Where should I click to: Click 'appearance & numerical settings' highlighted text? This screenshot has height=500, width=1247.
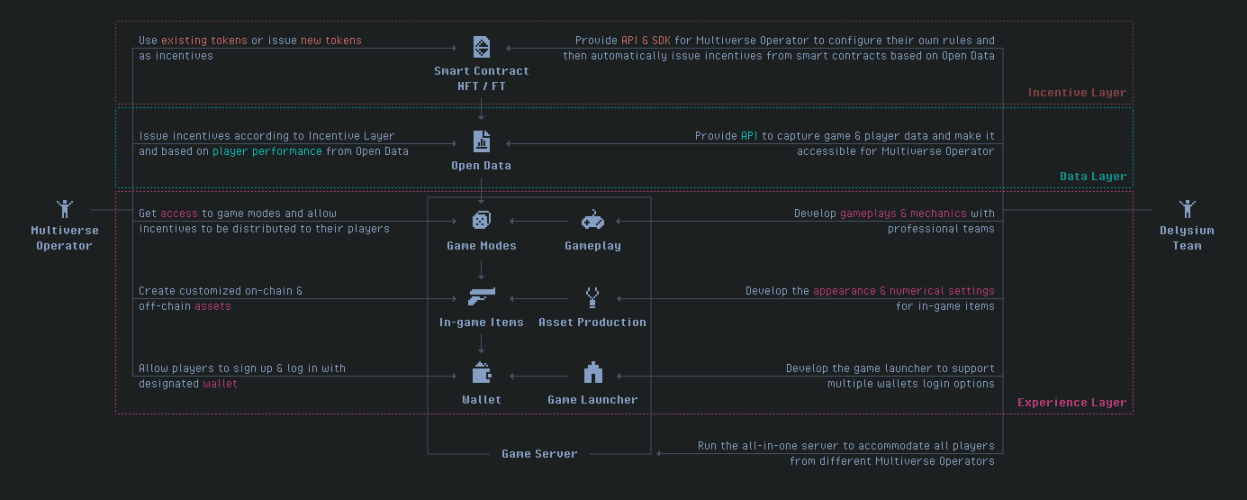pos(903,291)
